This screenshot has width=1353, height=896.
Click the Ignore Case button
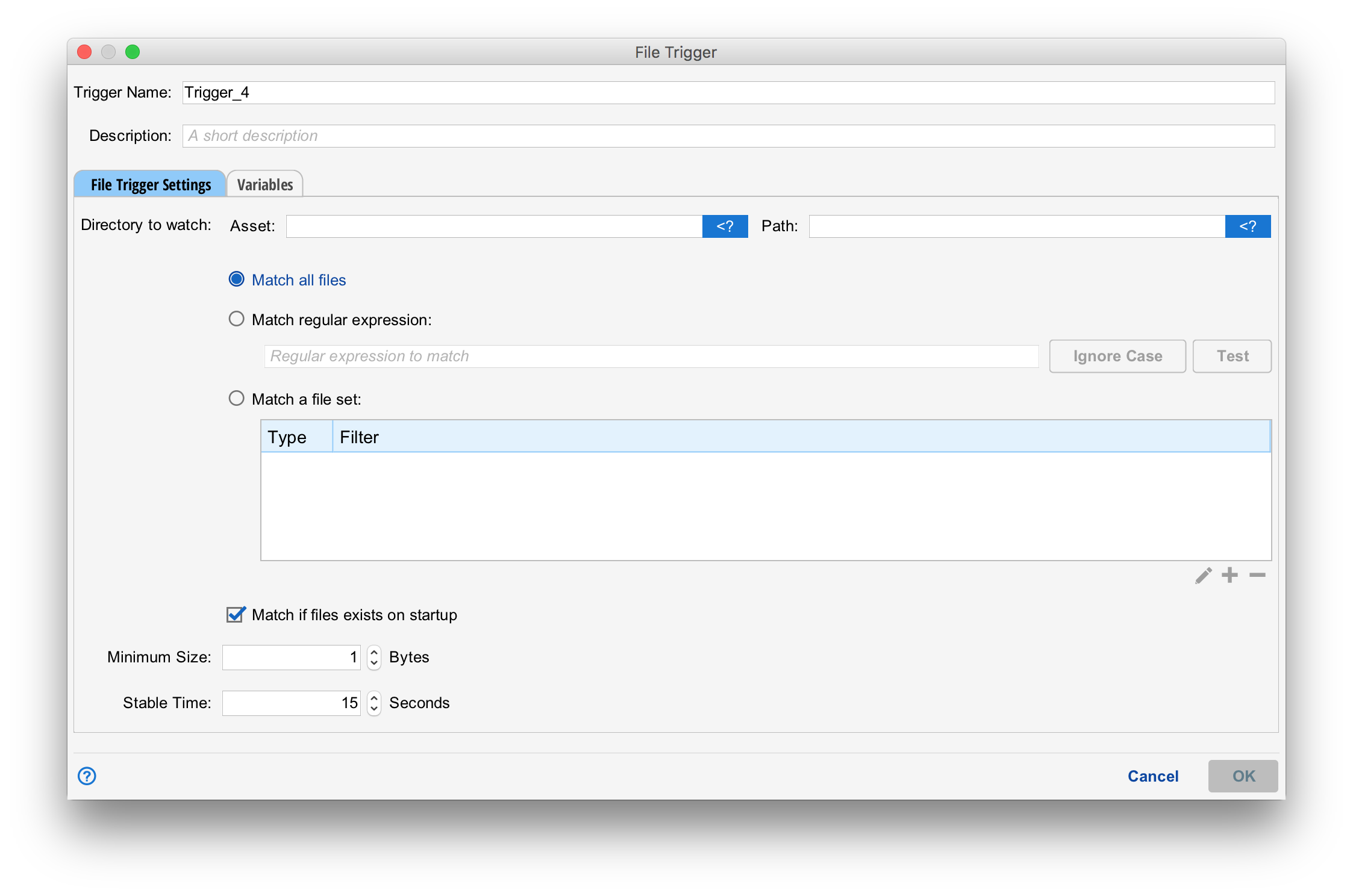pyautogui.click(x=1117, y=356)
